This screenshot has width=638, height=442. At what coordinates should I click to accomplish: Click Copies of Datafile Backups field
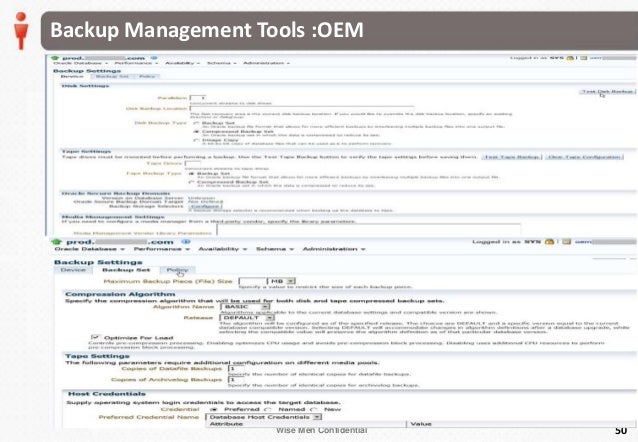(x=236, y=369)
